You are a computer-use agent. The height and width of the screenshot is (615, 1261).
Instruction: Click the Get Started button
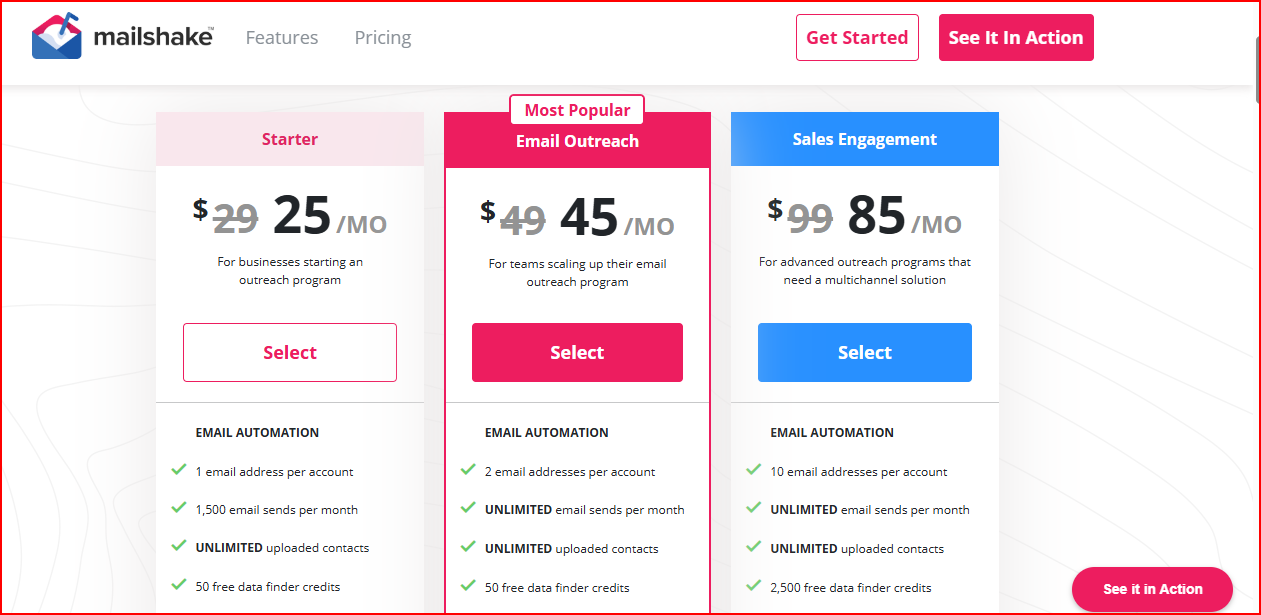click(857, 37)
